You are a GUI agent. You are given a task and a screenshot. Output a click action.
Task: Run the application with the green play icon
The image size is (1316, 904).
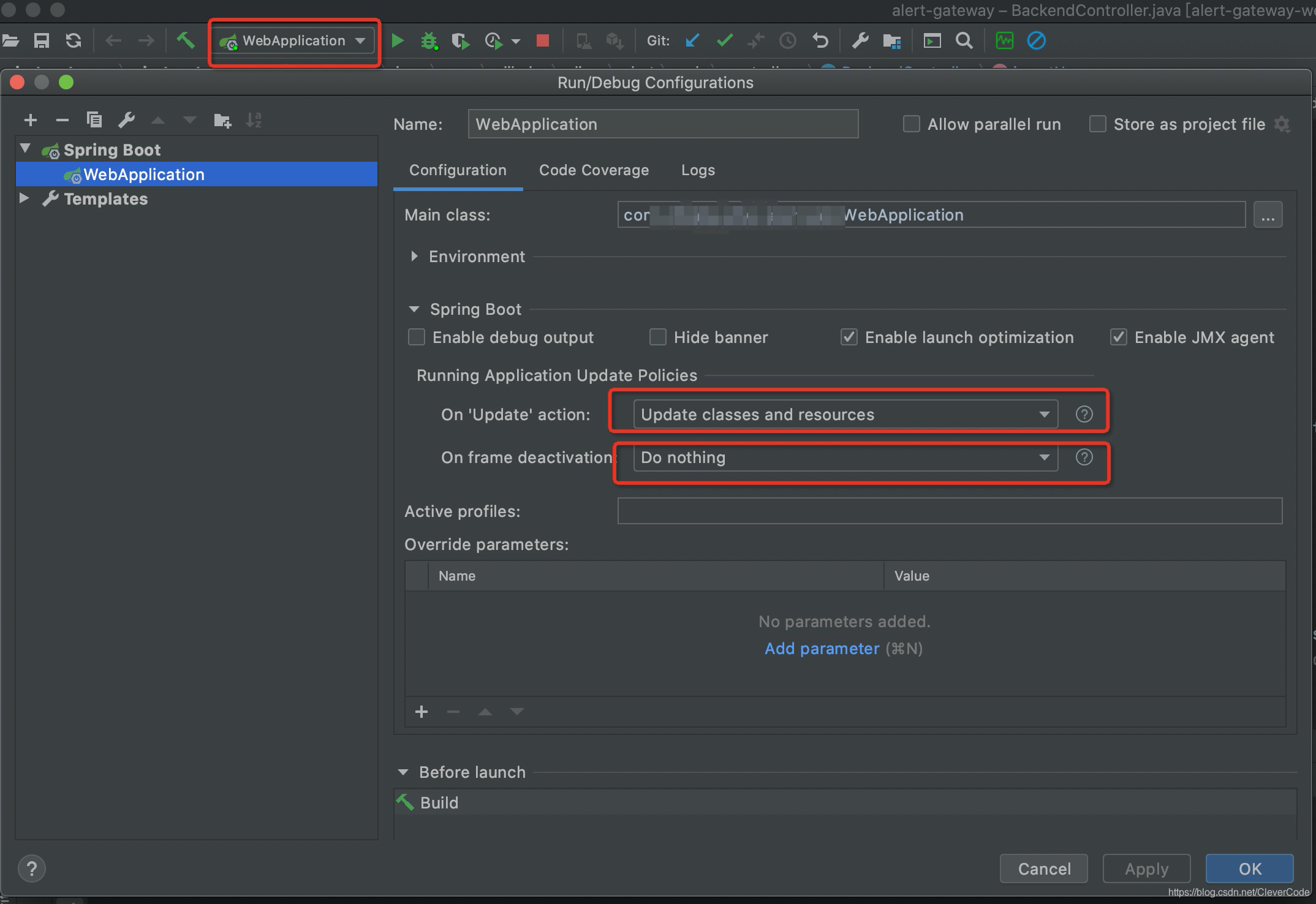(x=398, y=40)
